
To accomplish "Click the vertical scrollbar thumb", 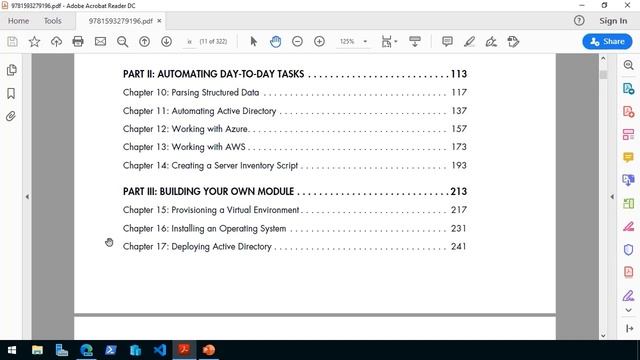I will click(603, 74).
